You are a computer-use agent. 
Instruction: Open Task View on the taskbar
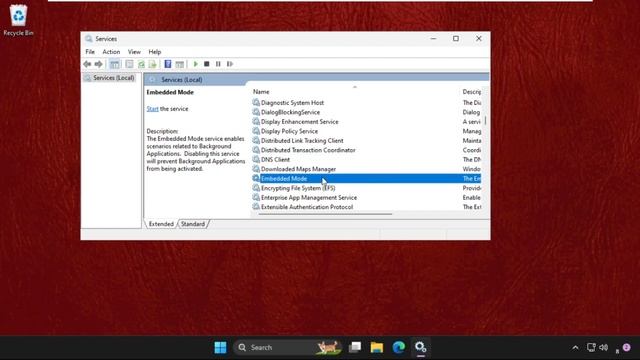355,347
